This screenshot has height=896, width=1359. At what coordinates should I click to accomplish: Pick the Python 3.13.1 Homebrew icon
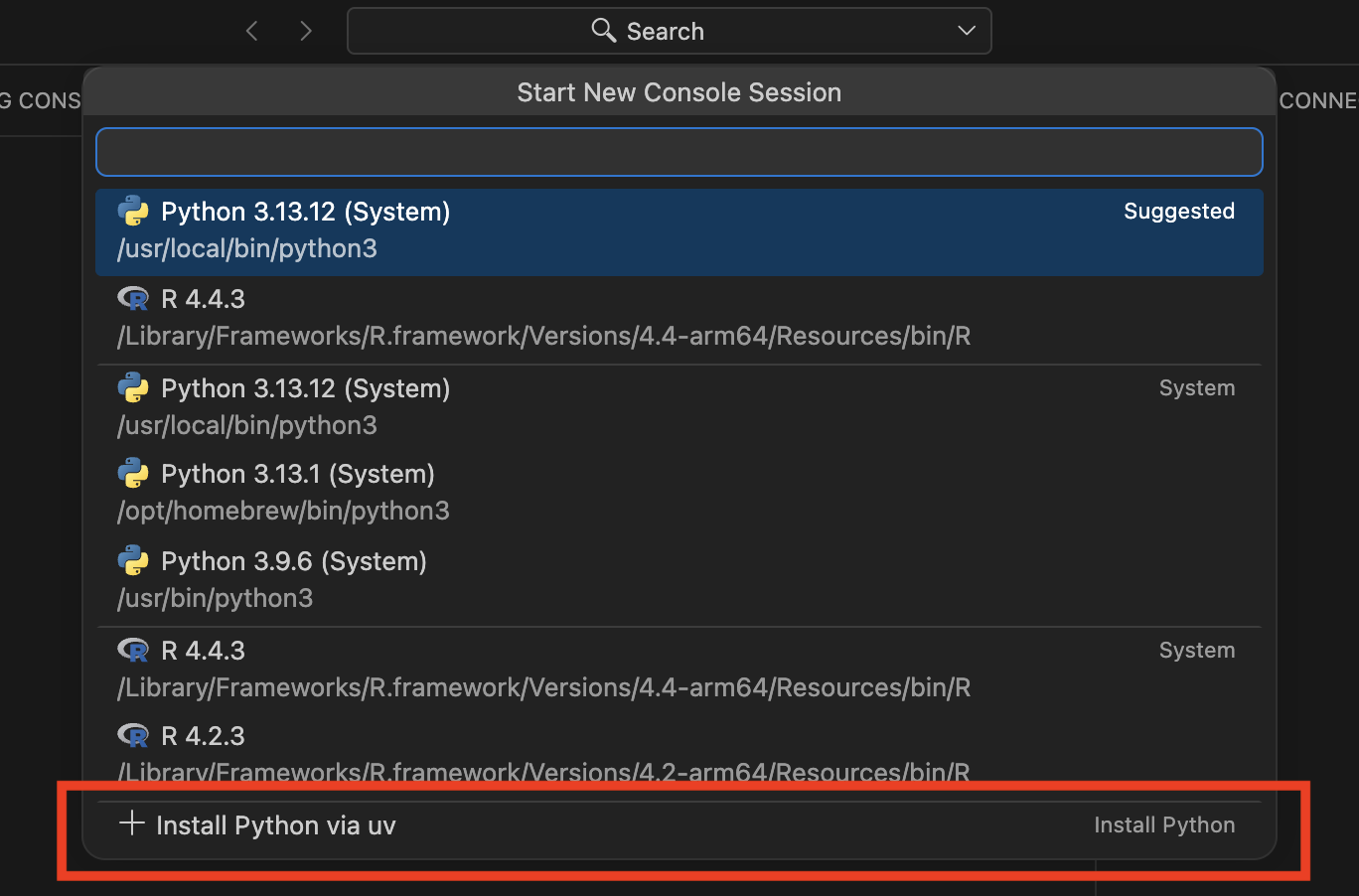(x=133, y=474)
